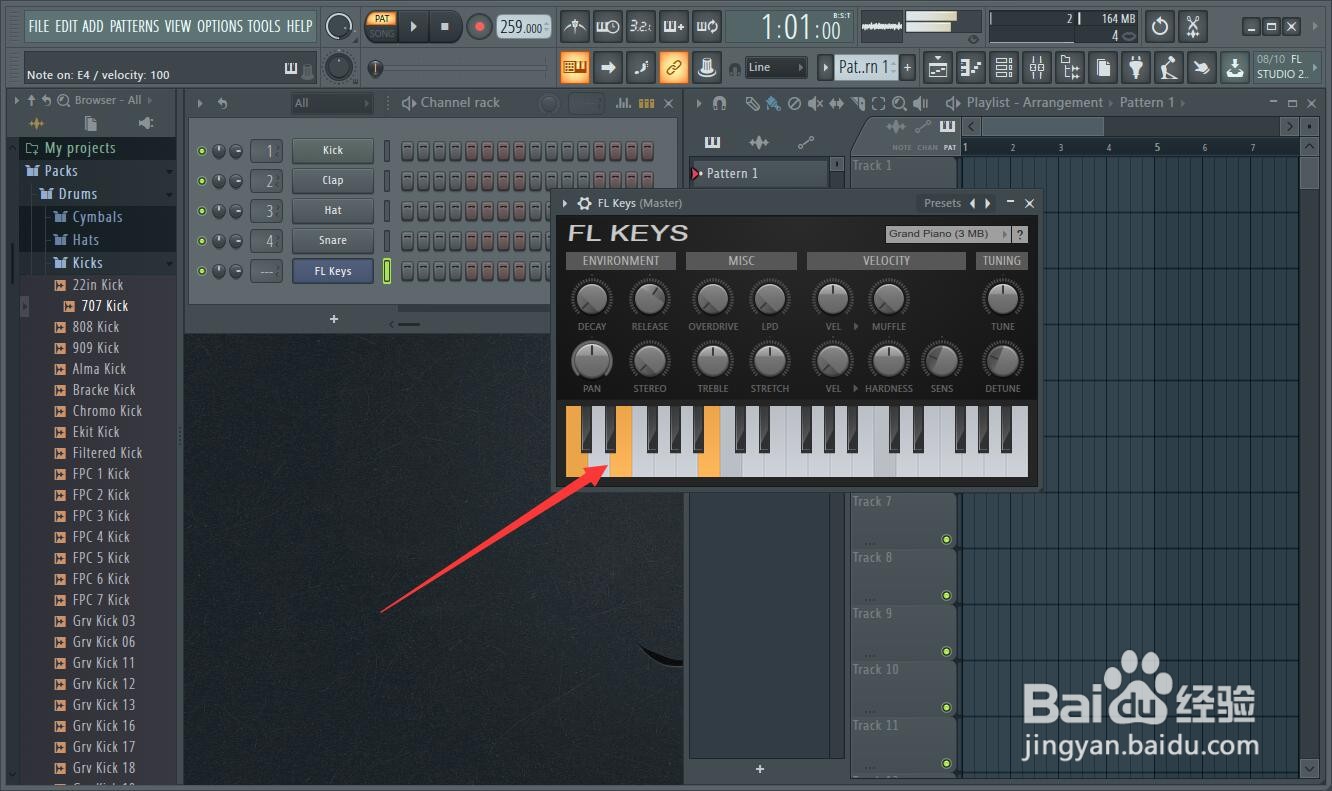Click undo history arrows icon
This screenshot has height=791, width=1332.
[1160, 26]
